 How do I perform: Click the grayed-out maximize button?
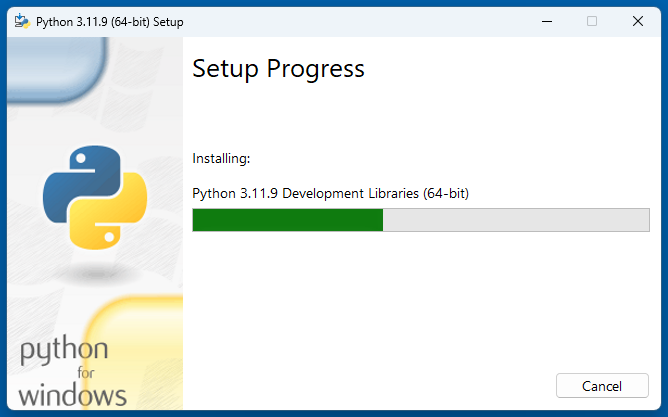click(592, 21)
